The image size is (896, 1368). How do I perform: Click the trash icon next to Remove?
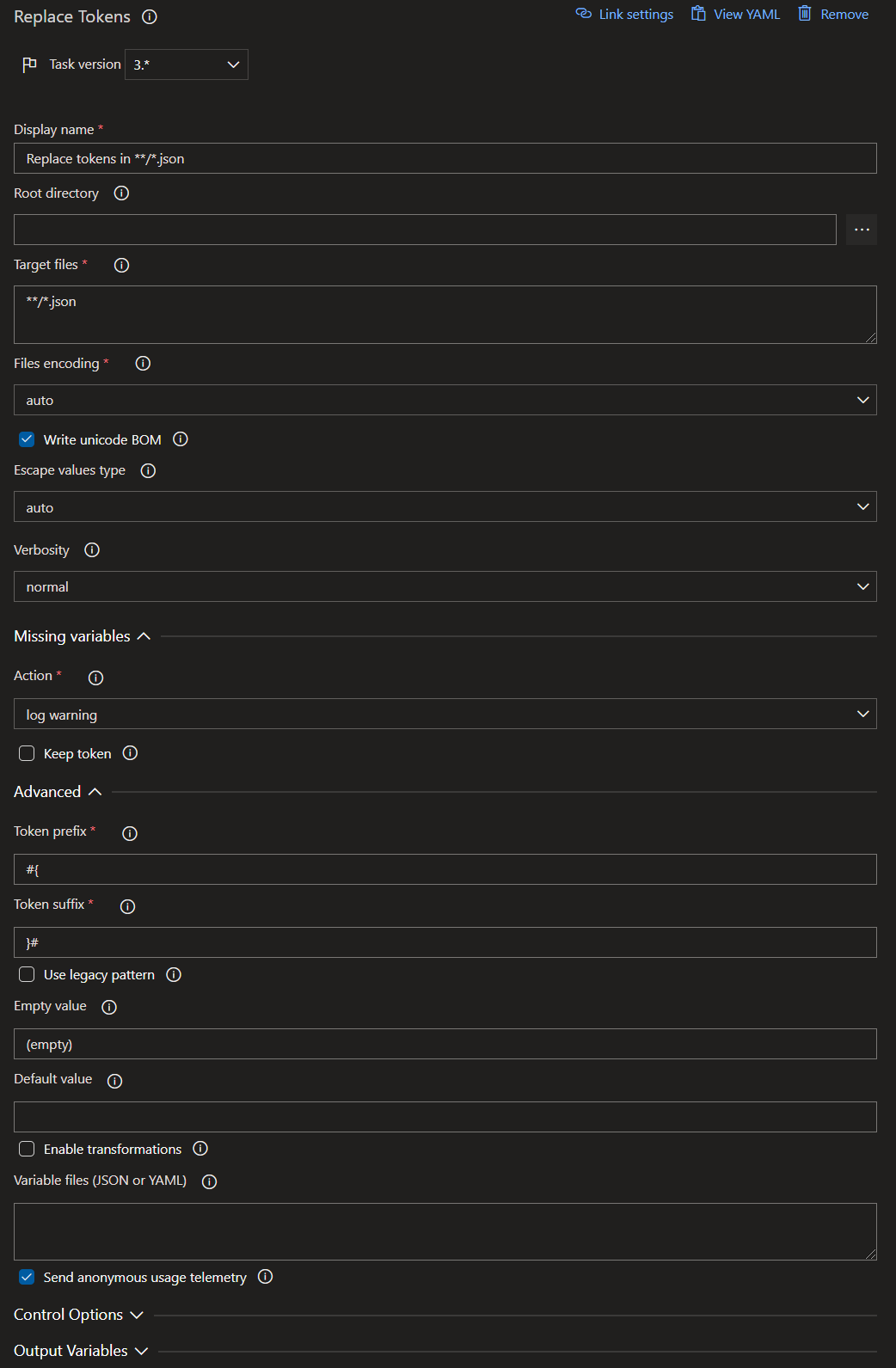click(805, 13)
